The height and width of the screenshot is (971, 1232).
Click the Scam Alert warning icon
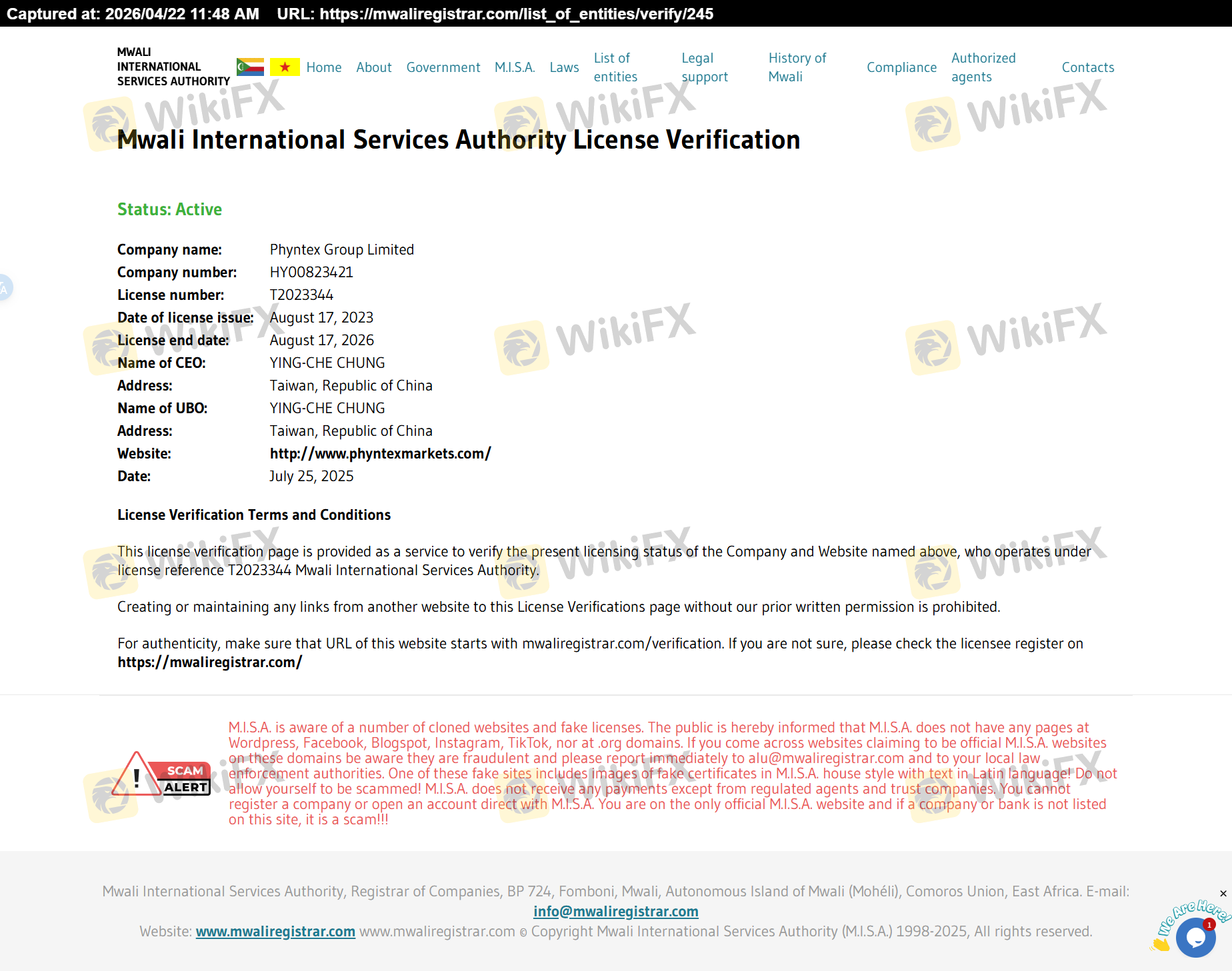pyautogui.click(x=161, y=774)
